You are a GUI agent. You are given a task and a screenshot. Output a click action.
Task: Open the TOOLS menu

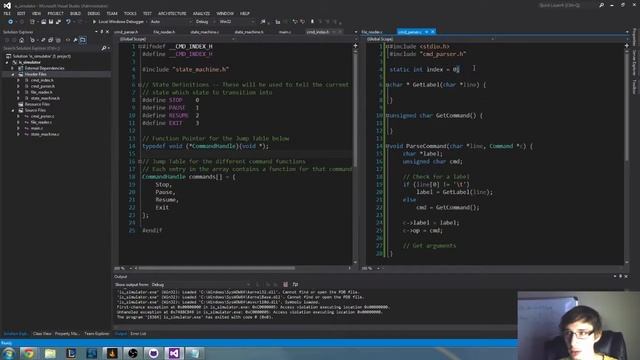click(130, 13)
